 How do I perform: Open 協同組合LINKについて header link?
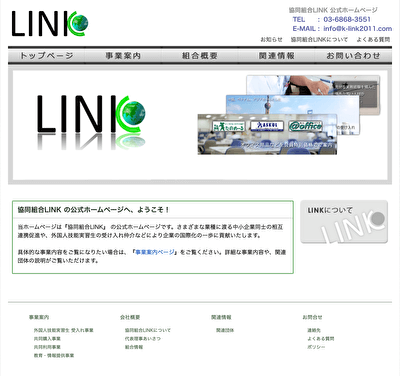[x=319, y=39]
